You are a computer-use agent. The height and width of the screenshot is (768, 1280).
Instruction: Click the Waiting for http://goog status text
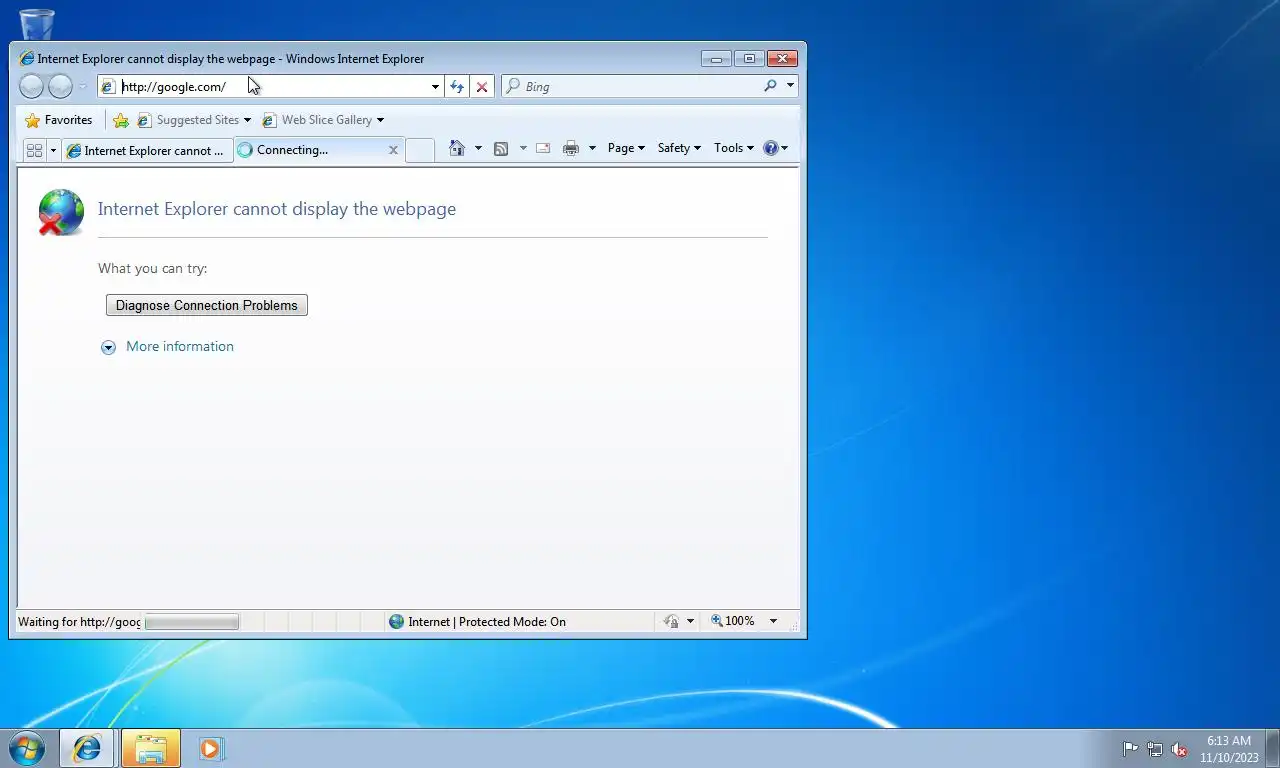[79, 622]
